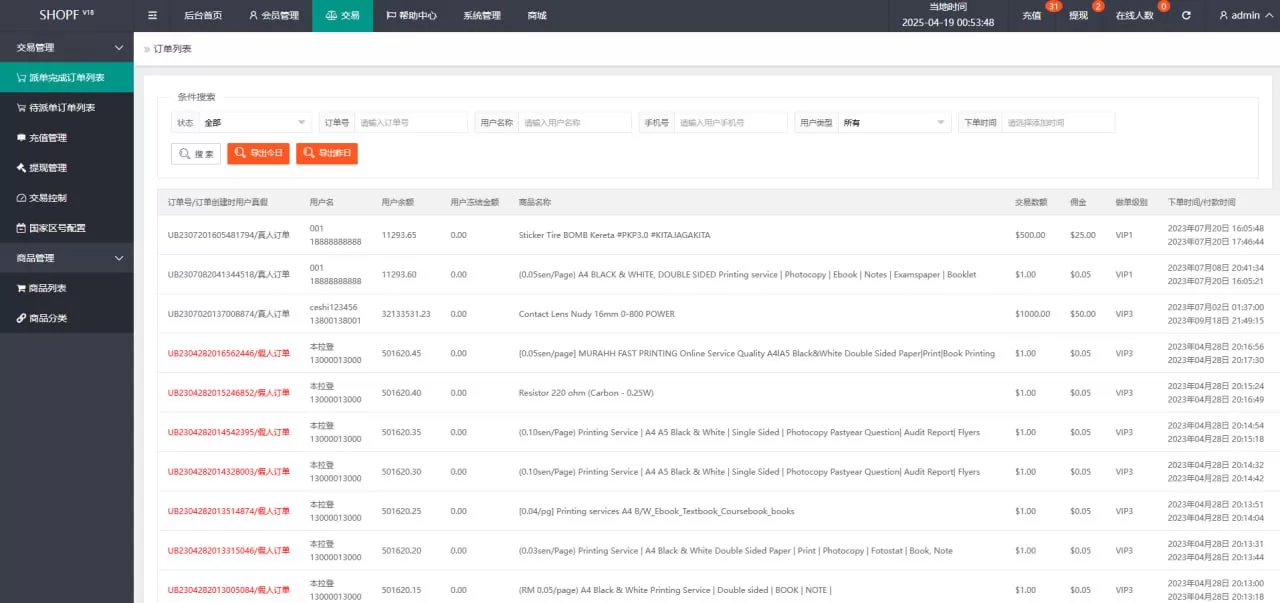Click the orange 导出今日 export button

click(258, 154)
